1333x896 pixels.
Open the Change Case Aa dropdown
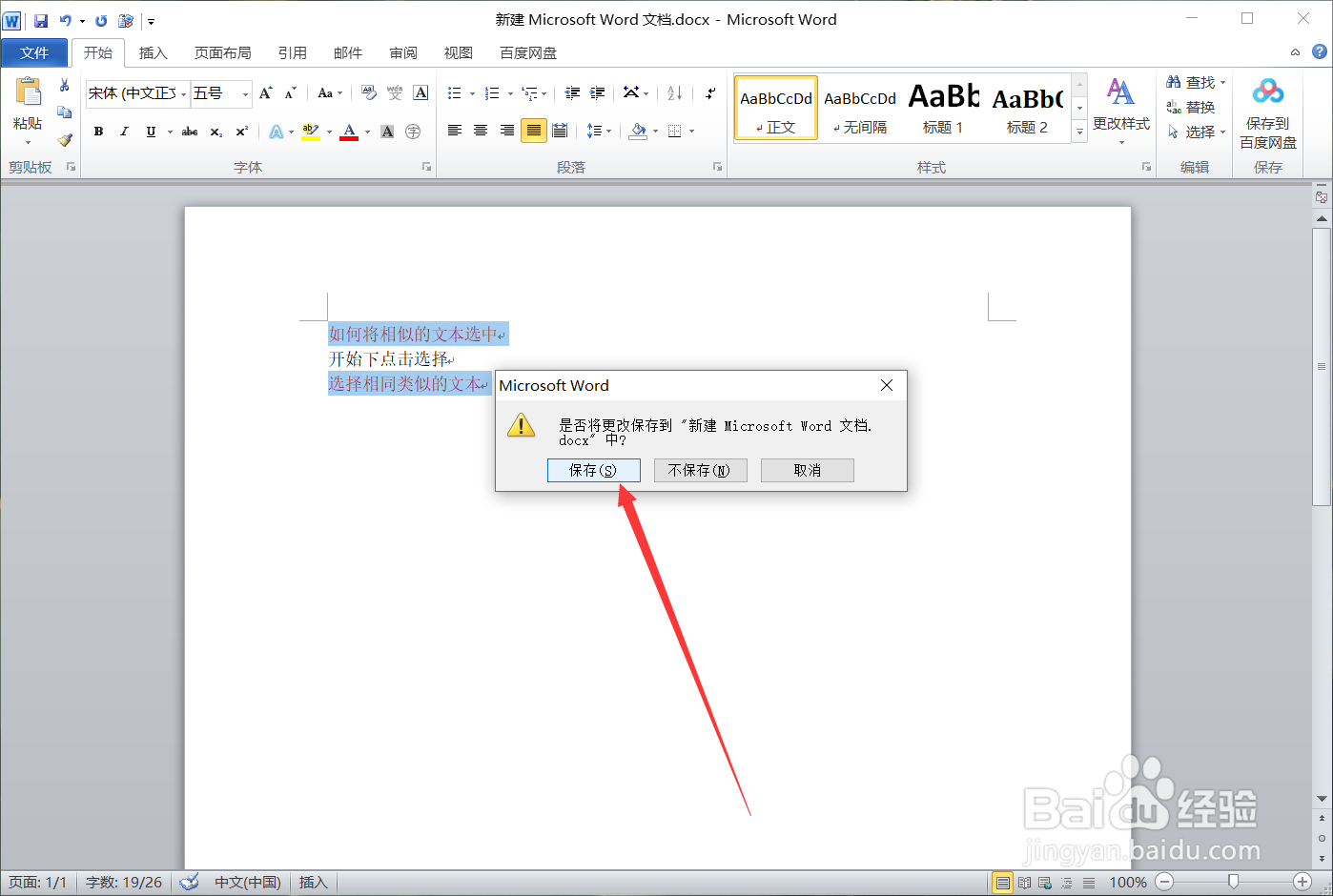(x=330, y=92)
